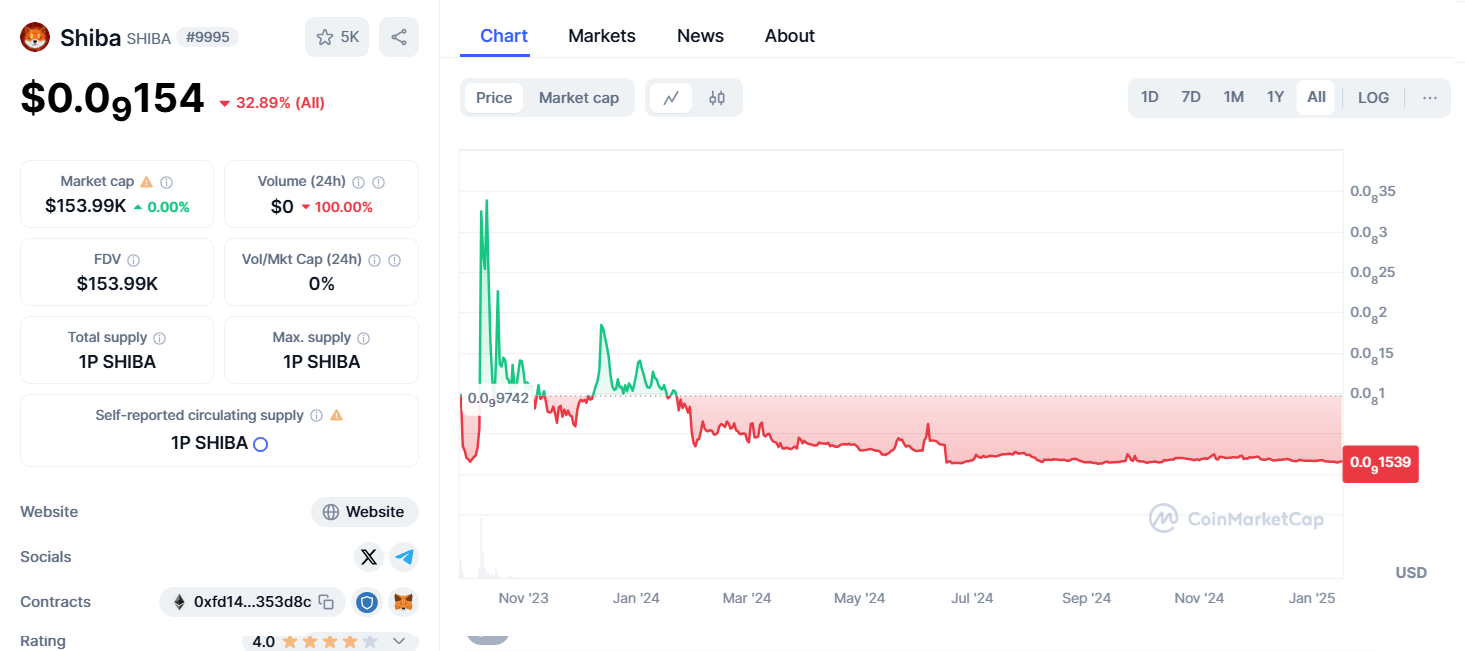The image size is (1465, 651).
Task: Click Market cap warning triangle icon
Action: tap(147, 182)
